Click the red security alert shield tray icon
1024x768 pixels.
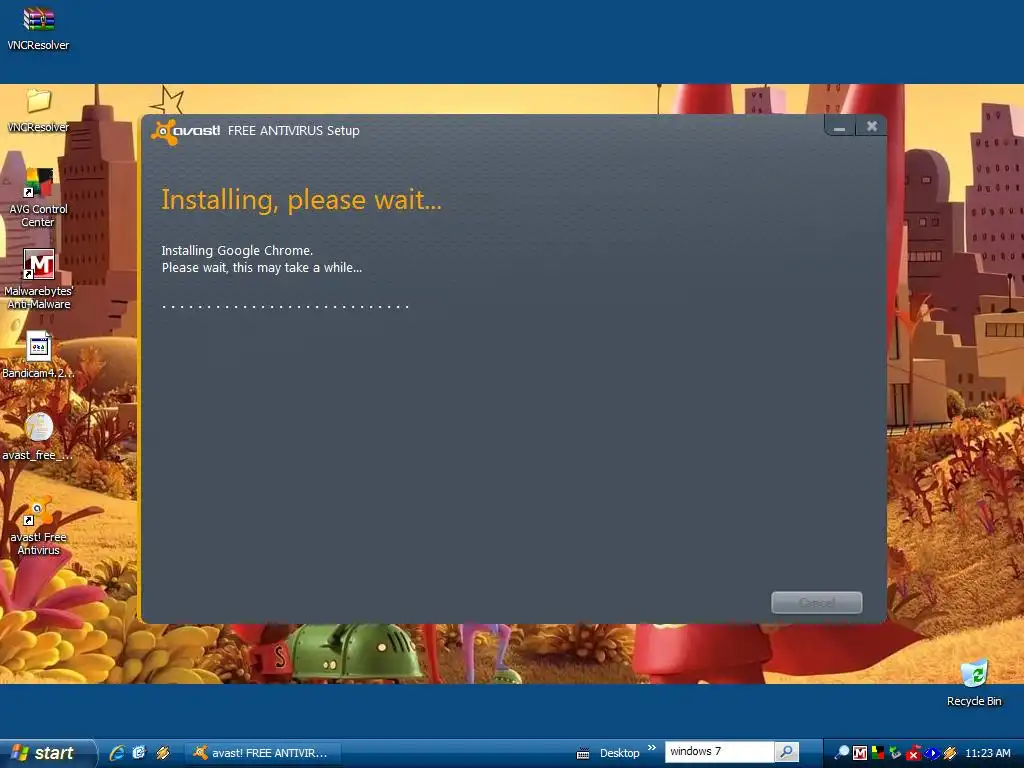(914, 754)
